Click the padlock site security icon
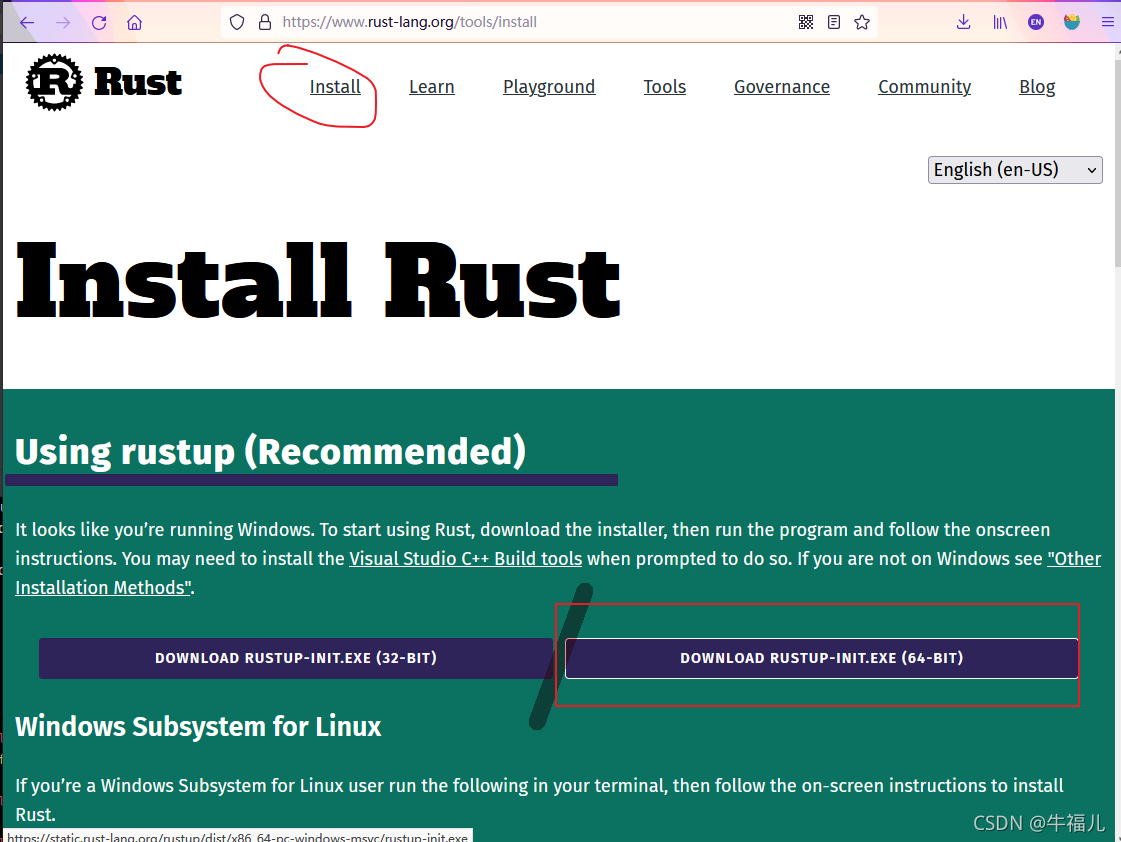 [x=265, y=22]
